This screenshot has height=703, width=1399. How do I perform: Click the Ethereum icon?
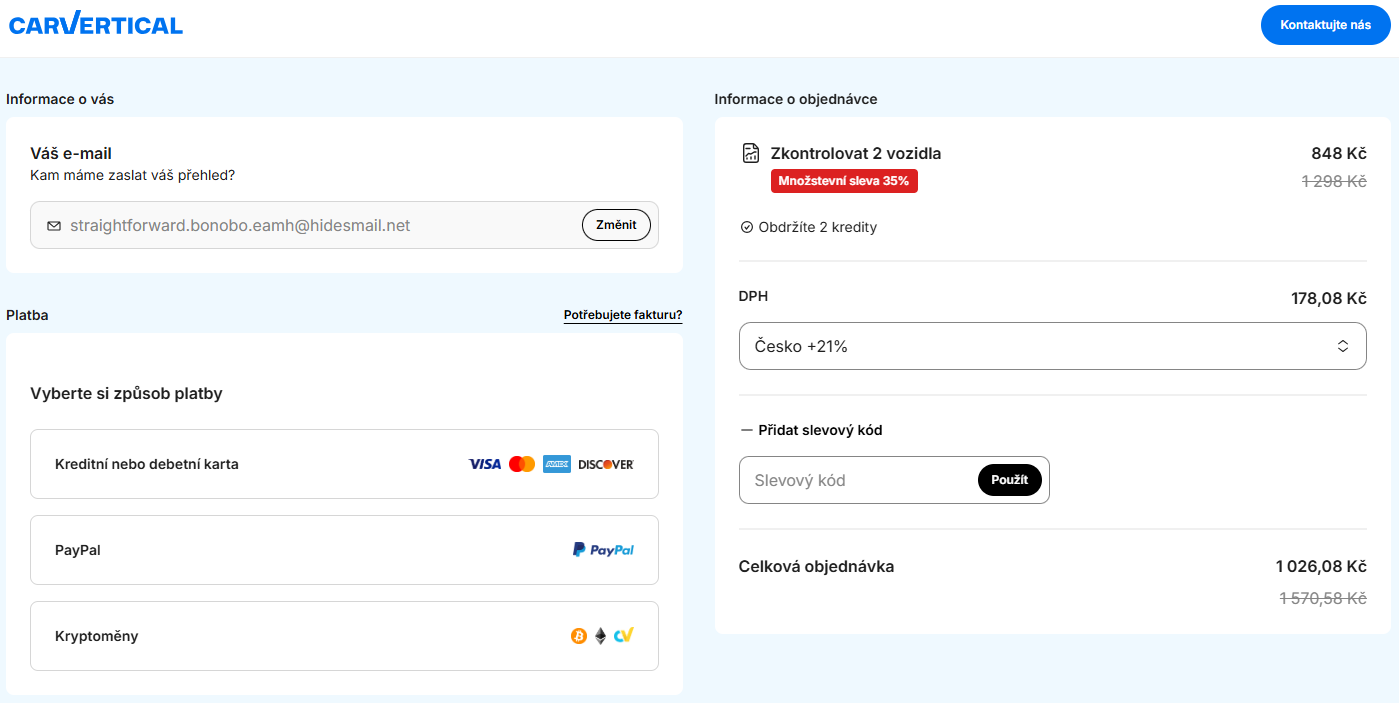tap(601, 636)
